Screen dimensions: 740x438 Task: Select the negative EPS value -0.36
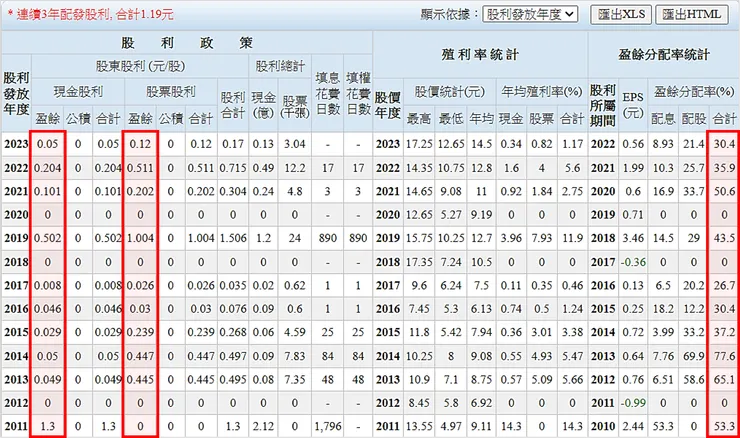pos(633,262)
